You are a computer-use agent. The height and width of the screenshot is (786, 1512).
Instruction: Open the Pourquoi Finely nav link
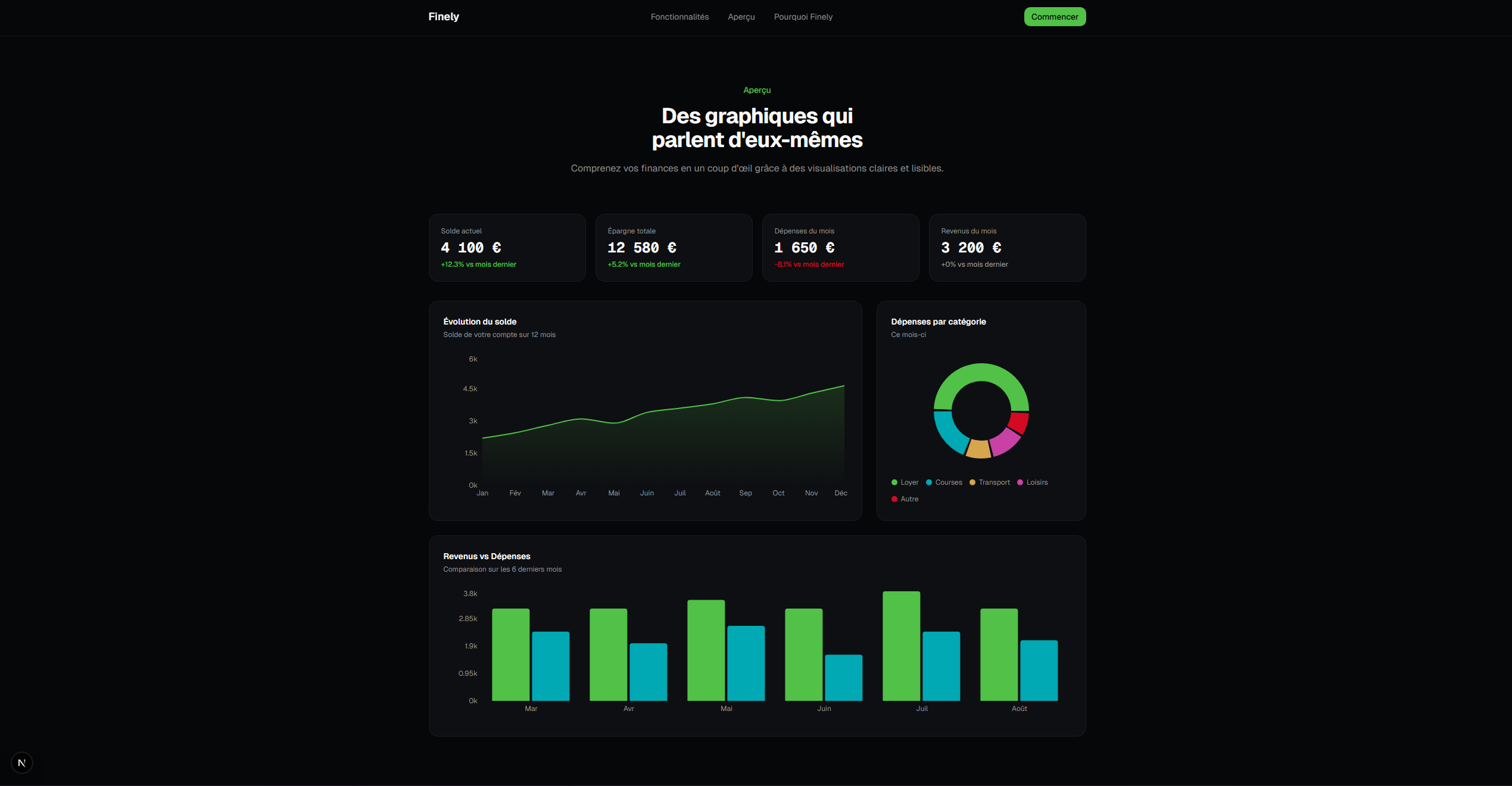[x=803, y=17]
